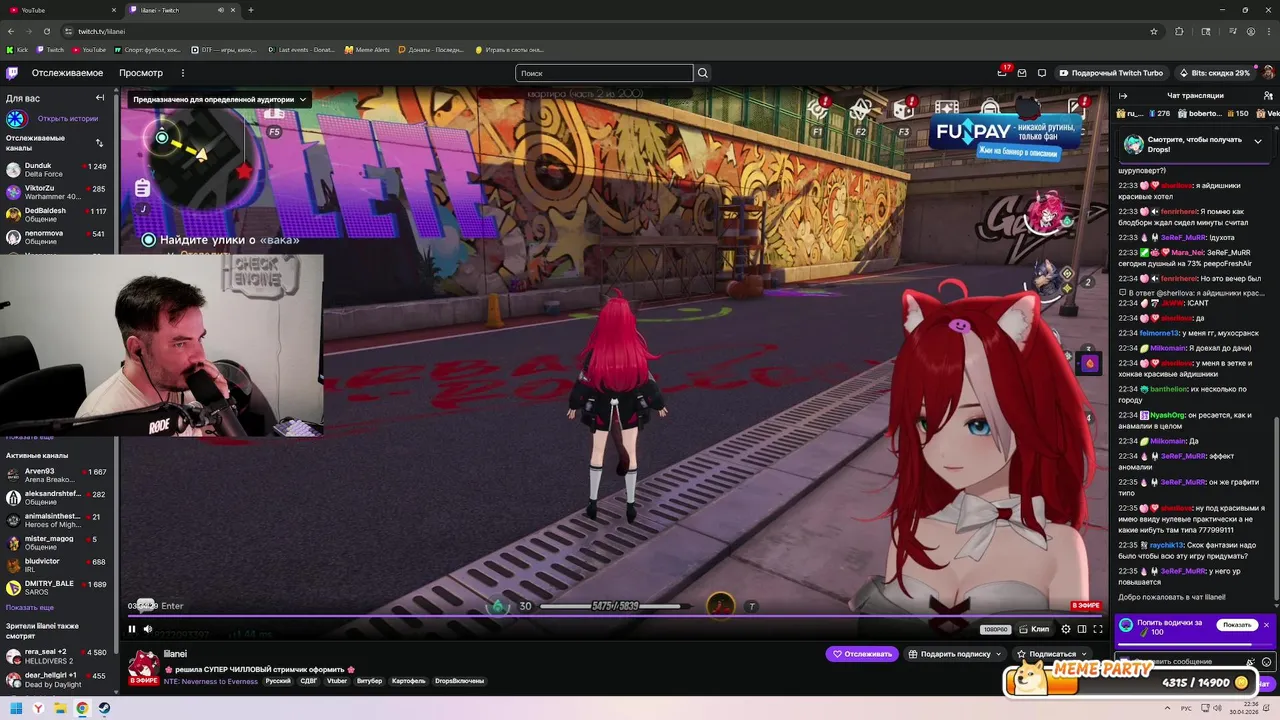Open the NTE: Neverness to Everness category
The height and width of the screenshot is (720, 1280).
click(x=210, y=681)
